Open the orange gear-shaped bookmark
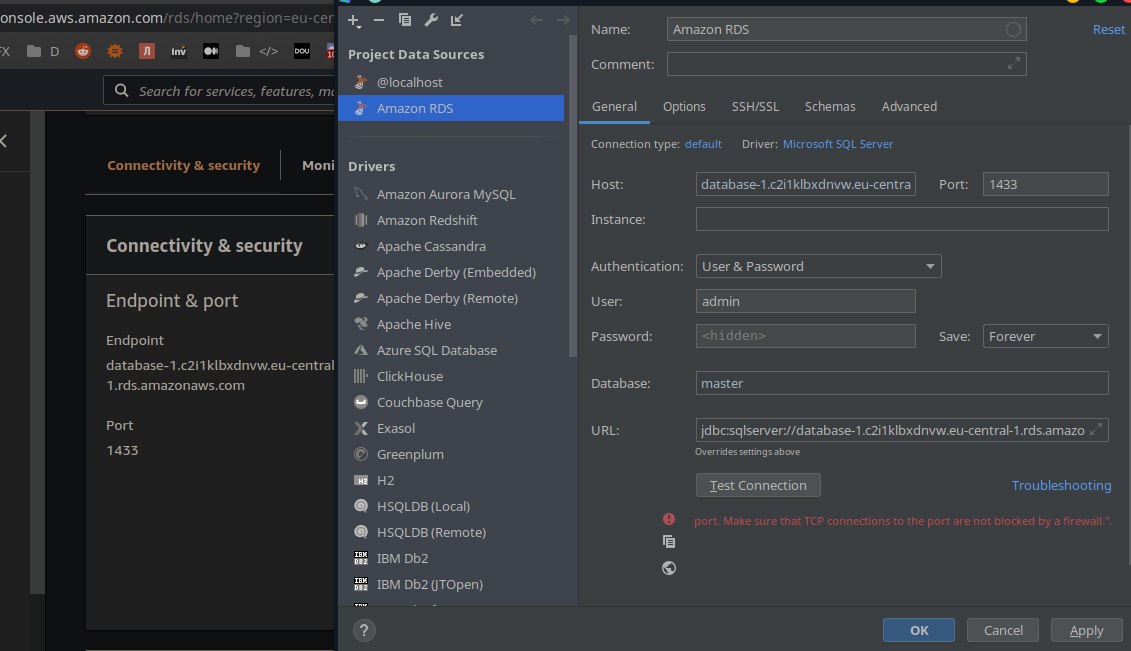The width and height of the screenshot is (1131, 651). pyautogui.click(x=115, y=51)
